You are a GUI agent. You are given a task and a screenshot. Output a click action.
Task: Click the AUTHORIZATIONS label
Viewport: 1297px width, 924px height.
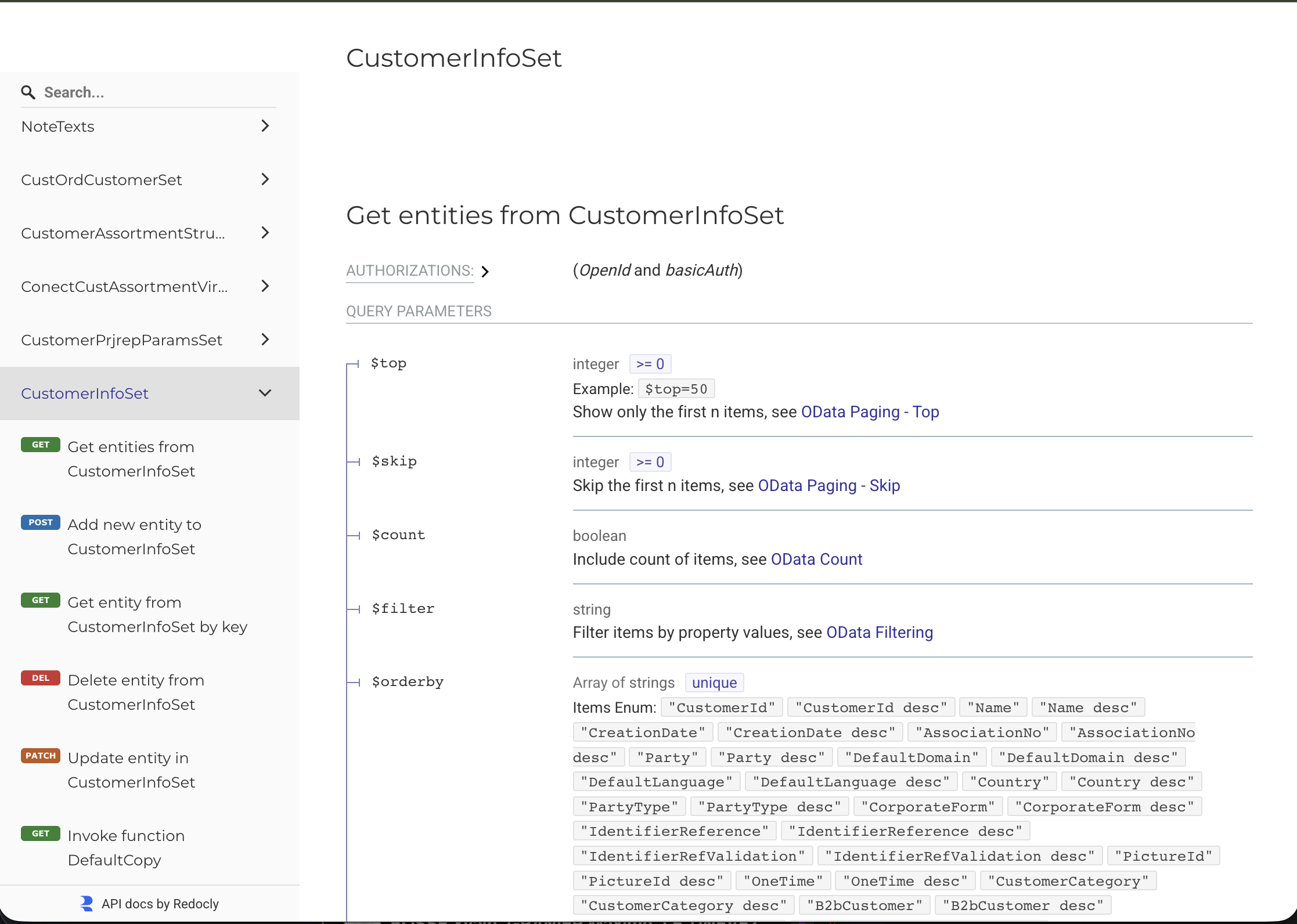point(410,270)
